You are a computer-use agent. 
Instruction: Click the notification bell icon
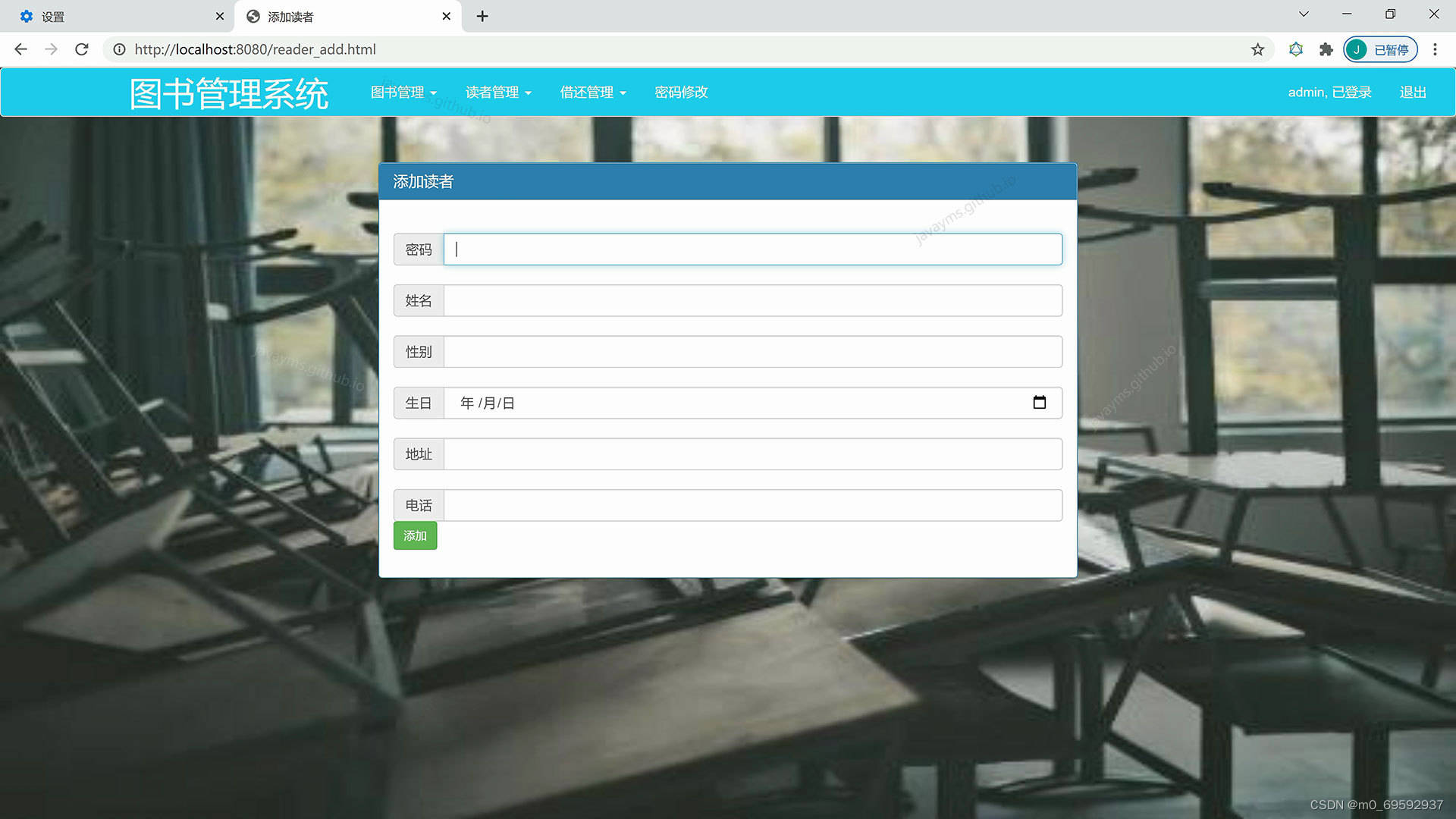pos(1295,49)
